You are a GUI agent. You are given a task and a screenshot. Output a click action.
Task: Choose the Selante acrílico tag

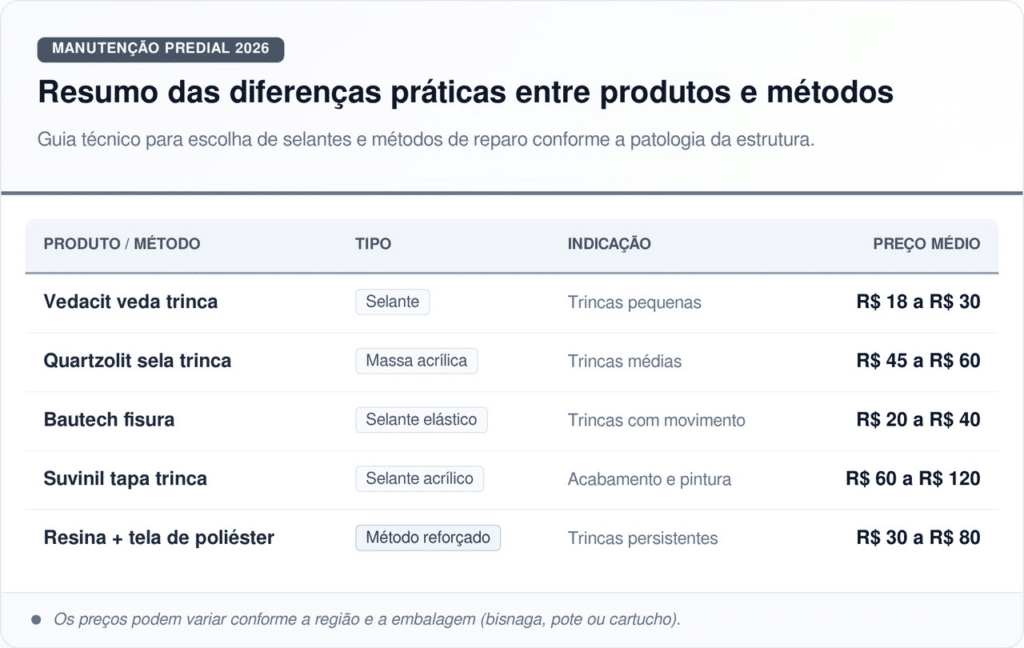419,479
